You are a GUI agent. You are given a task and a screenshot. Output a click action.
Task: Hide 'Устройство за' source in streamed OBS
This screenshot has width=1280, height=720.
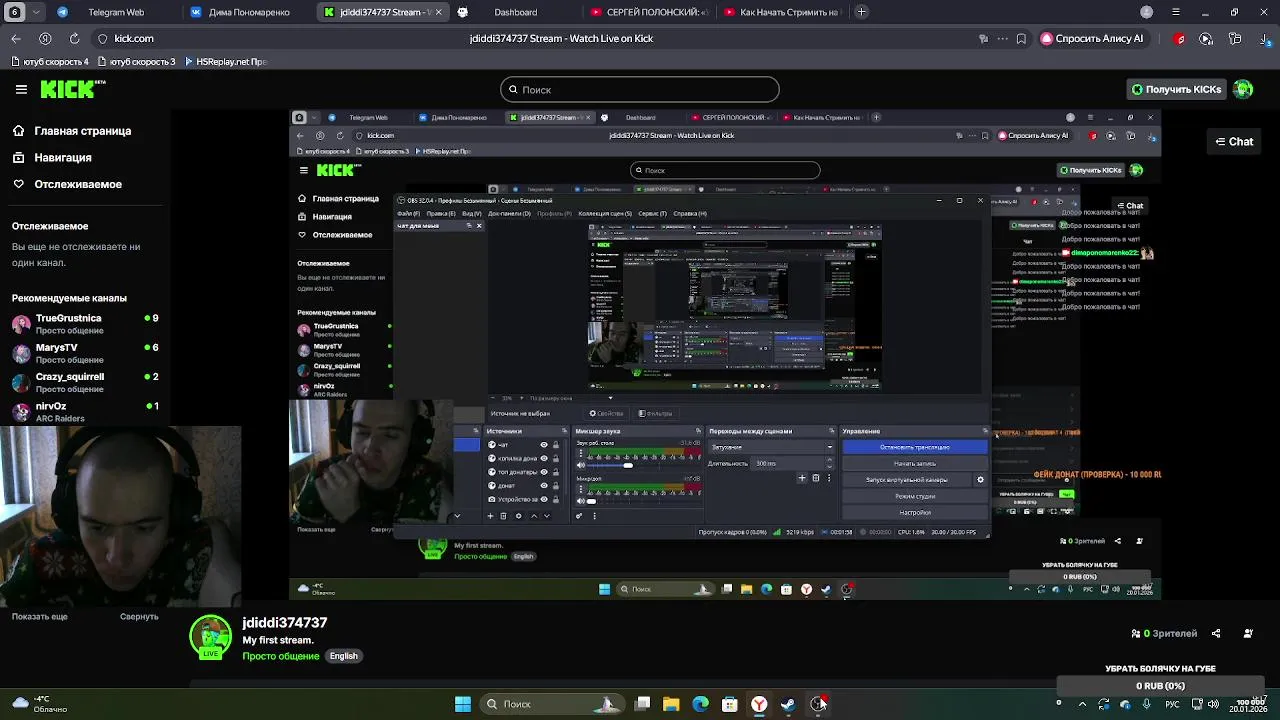click(544, 499)
